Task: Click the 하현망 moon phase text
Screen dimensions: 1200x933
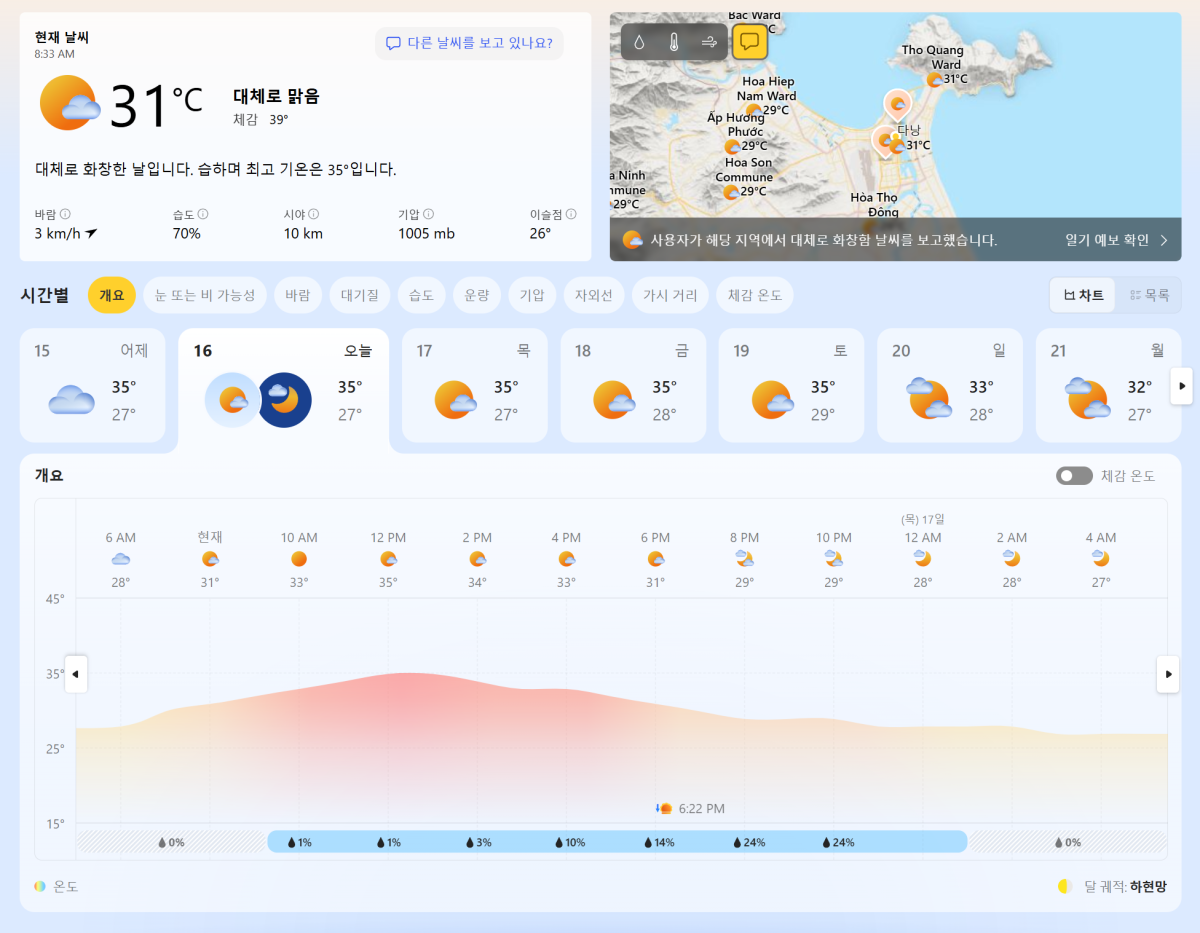Action: [1148, 886]
